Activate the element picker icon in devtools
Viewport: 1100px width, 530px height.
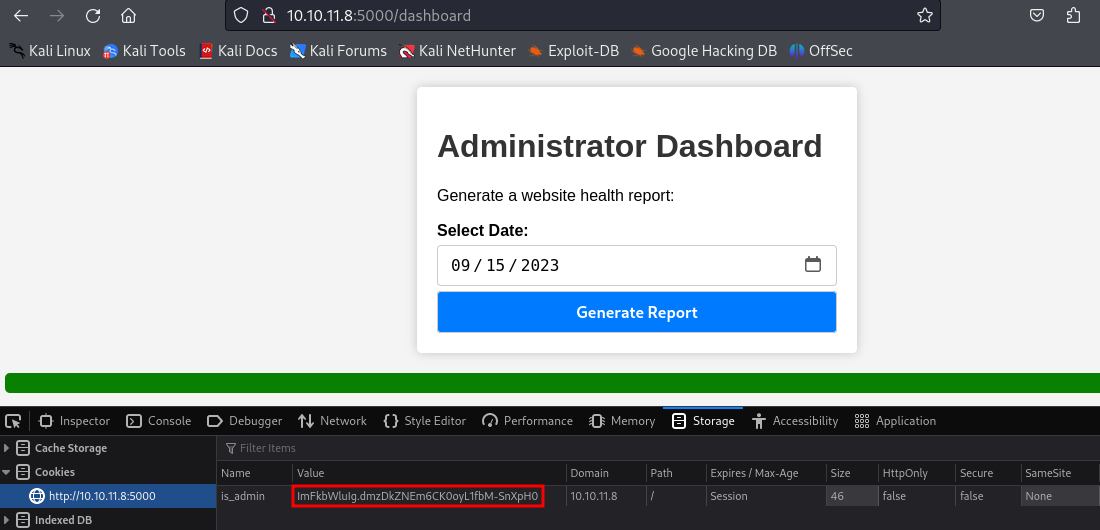13,421
